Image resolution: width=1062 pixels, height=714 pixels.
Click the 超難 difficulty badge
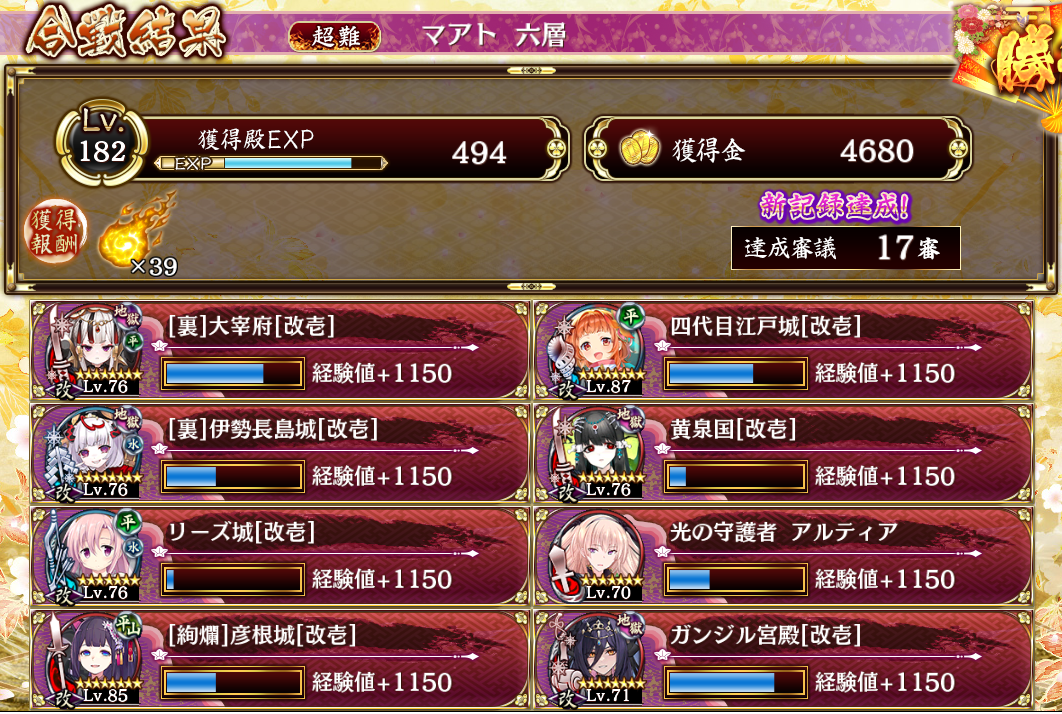click(x=335, y=36)
